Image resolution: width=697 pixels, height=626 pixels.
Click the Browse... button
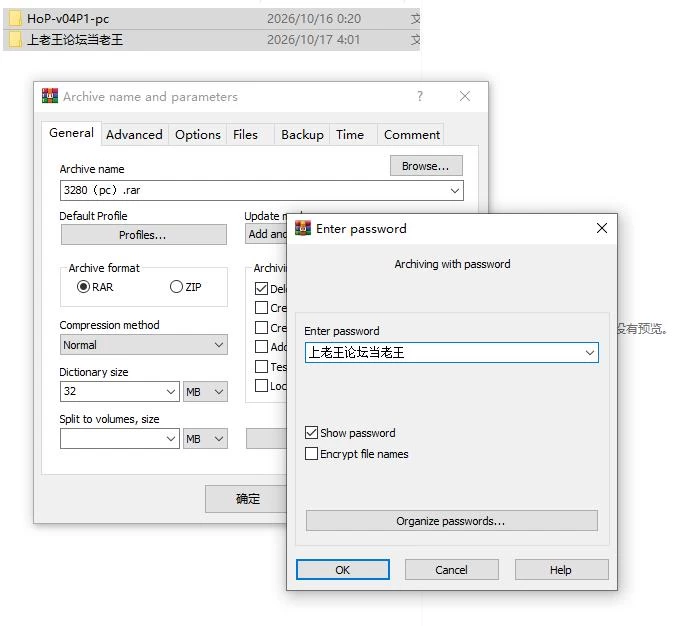pyautogui.click(x=426, y=166)
